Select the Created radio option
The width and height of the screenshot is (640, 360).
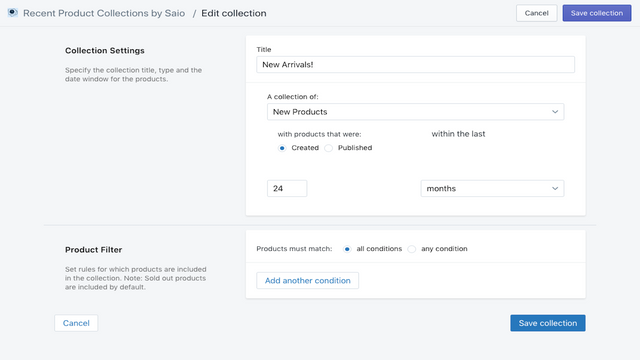(282, 148)
